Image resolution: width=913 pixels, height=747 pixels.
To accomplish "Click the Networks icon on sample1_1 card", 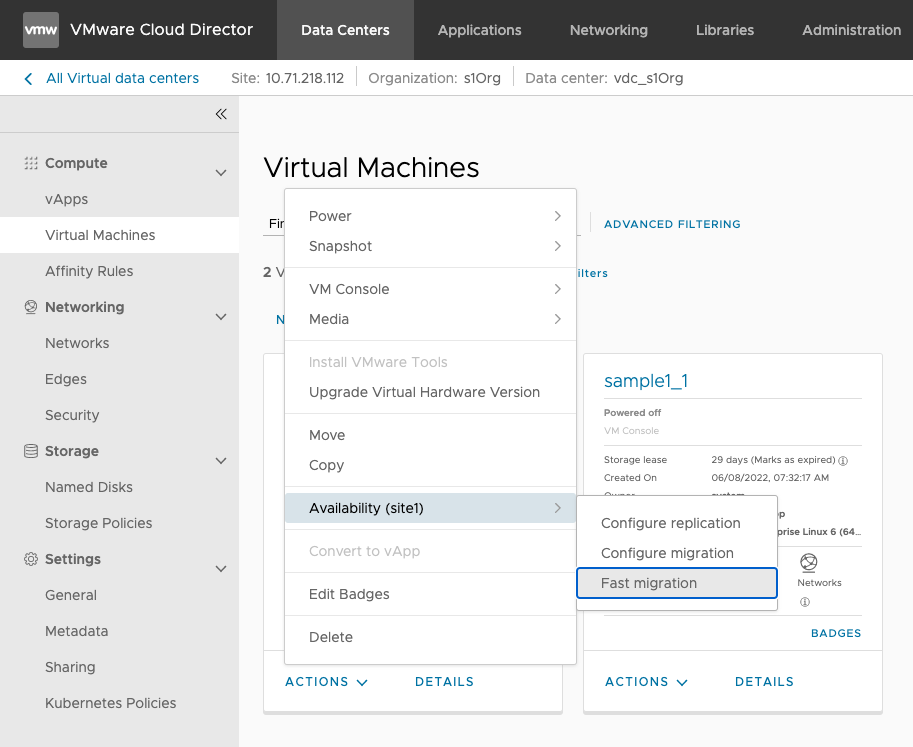I will coord(809,562).
